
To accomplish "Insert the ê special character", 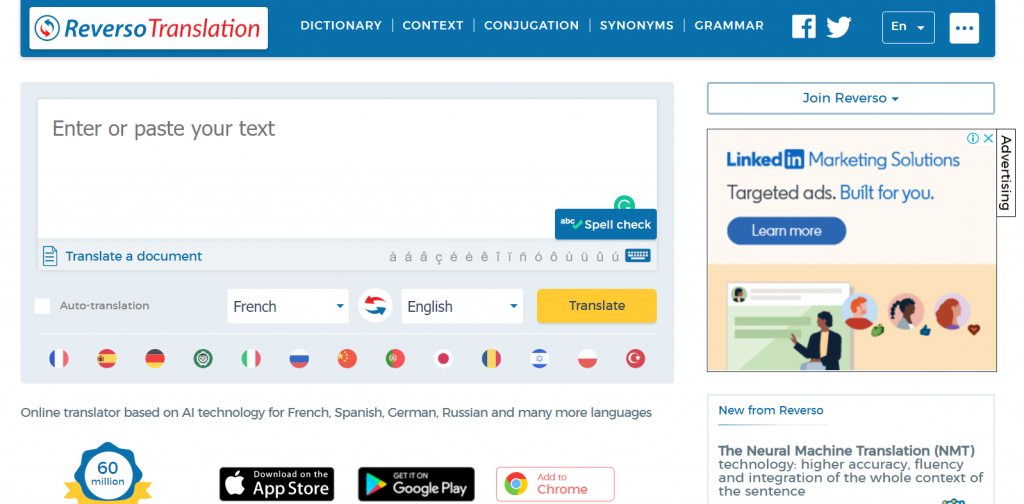I will (x=485, y=257).
